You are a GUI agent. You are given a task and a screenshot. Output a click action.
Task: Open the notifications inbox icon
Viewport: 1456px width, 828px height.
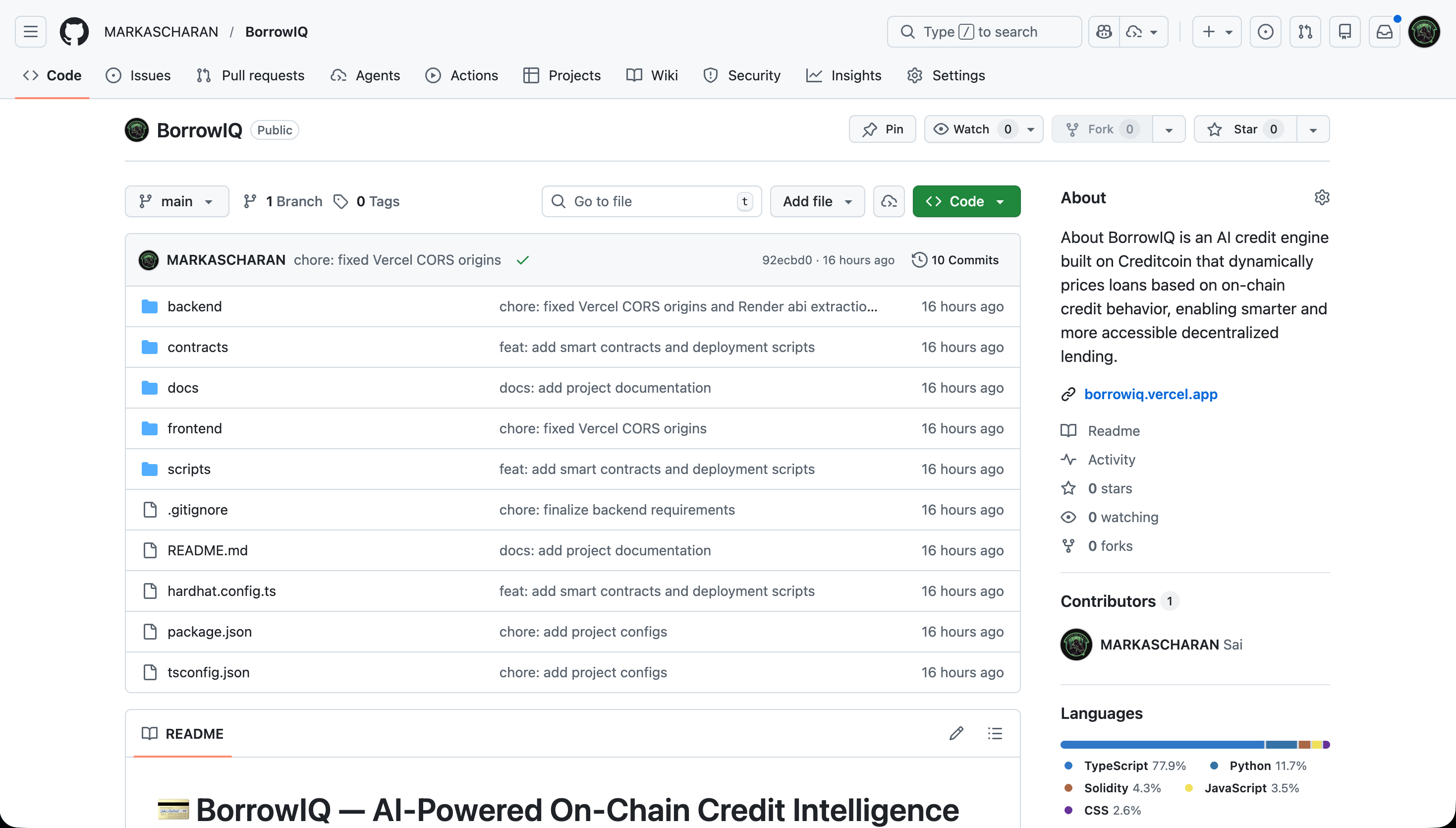1385,32
